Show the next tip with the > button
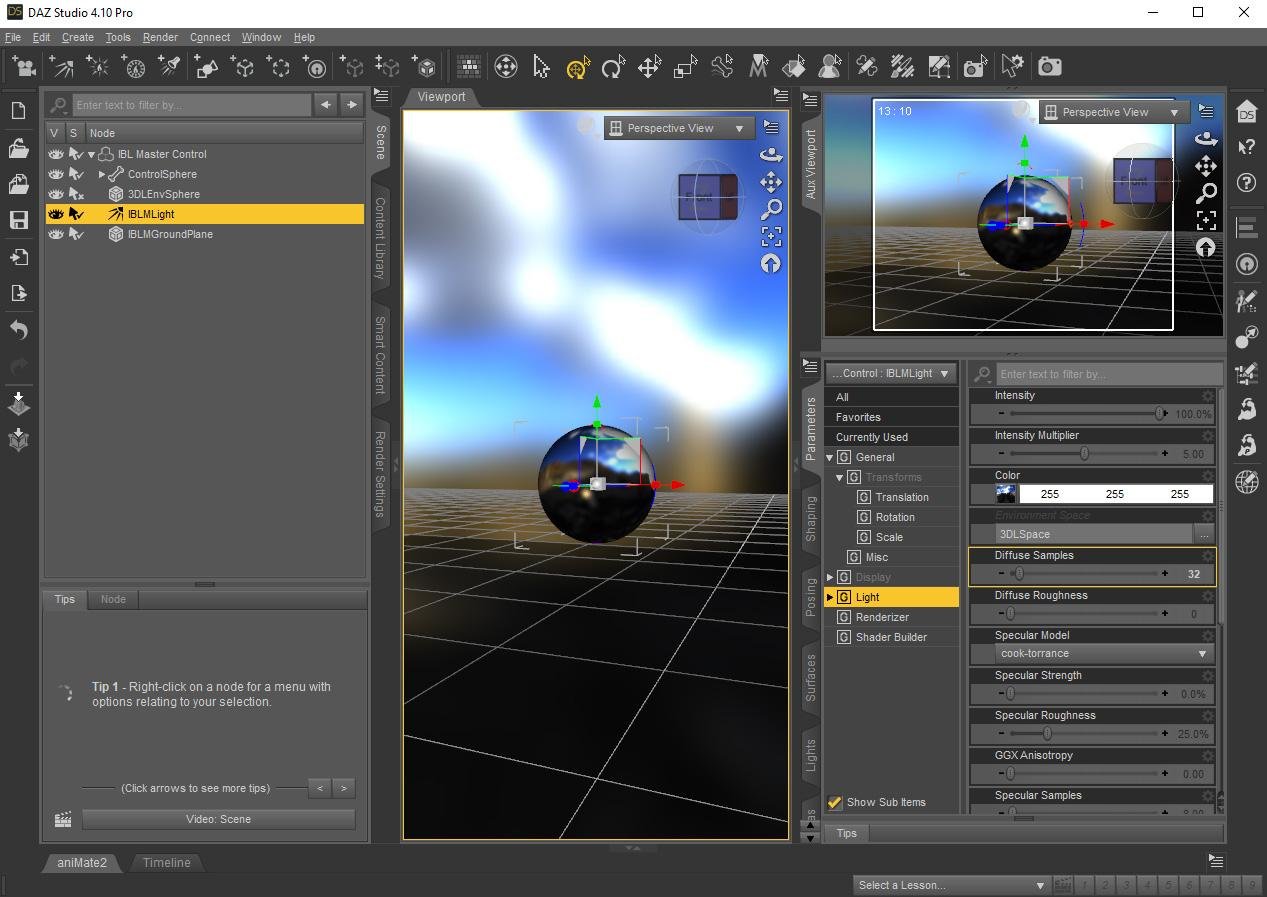The width and height of the screenshot is (1267, 897). point(344,788)
